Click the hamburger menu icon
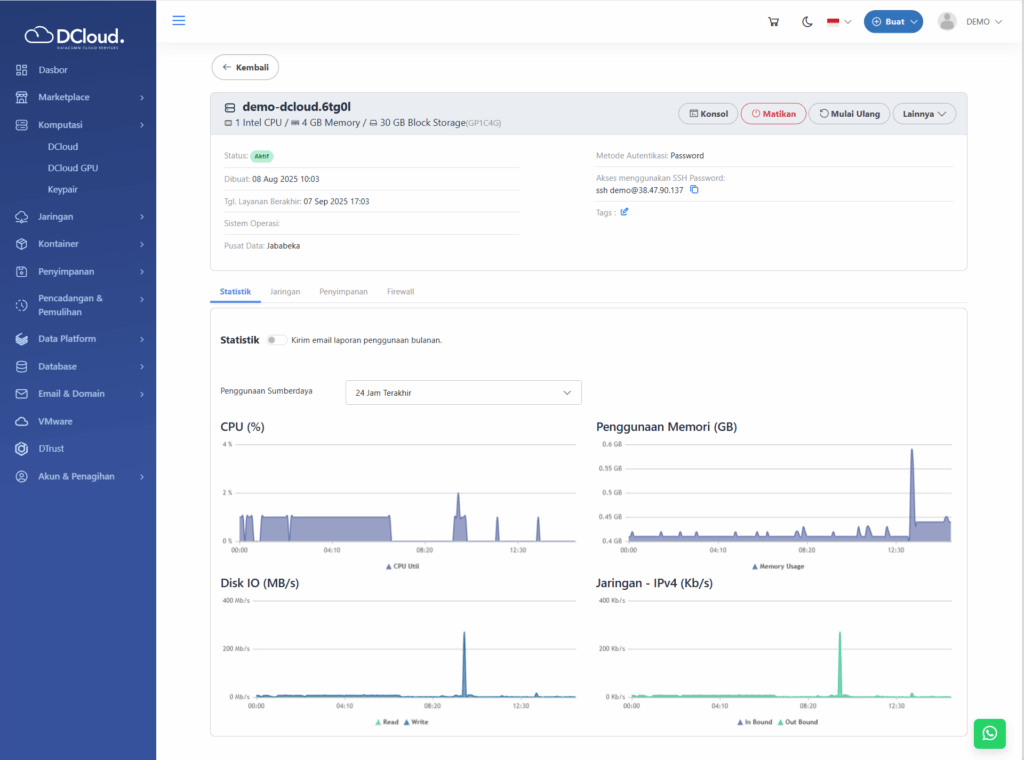The height and width of the screenshot is (760, 1024). [179, 20]
